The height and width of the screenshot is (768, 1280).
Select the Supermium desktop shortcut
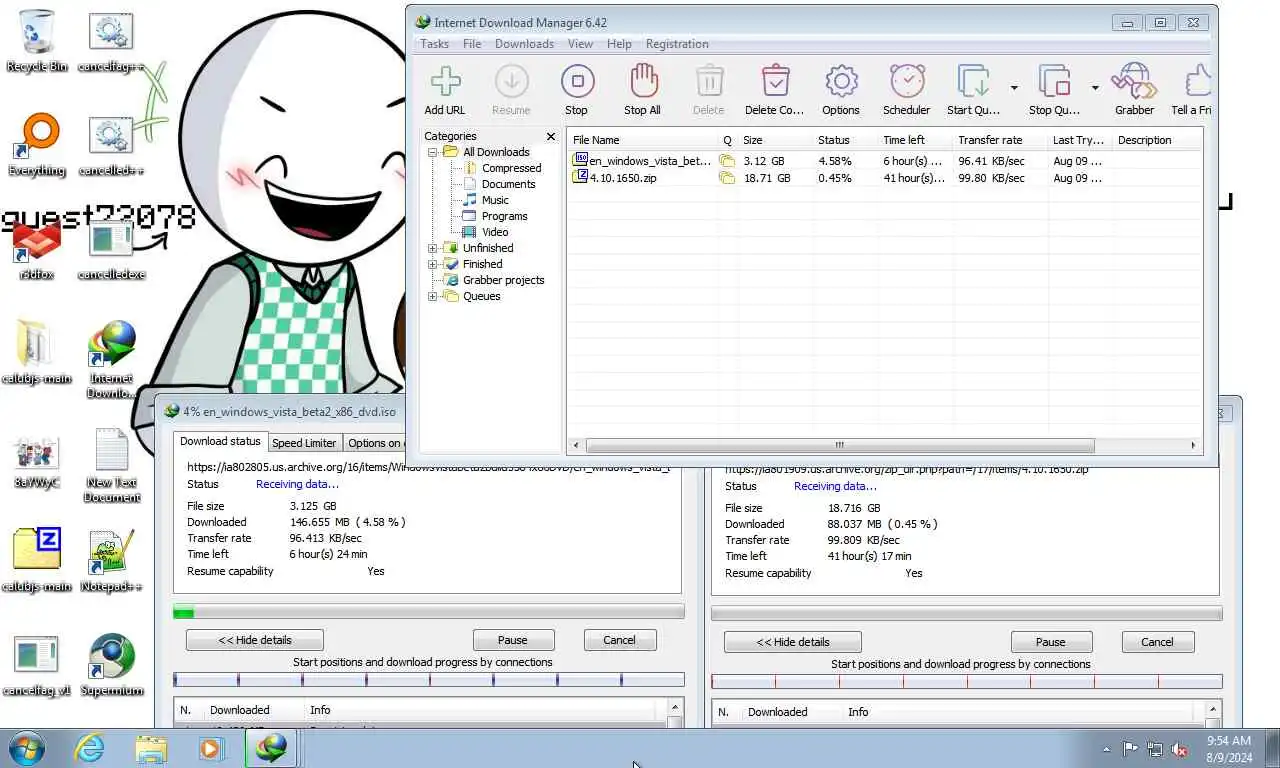(111, 665)
